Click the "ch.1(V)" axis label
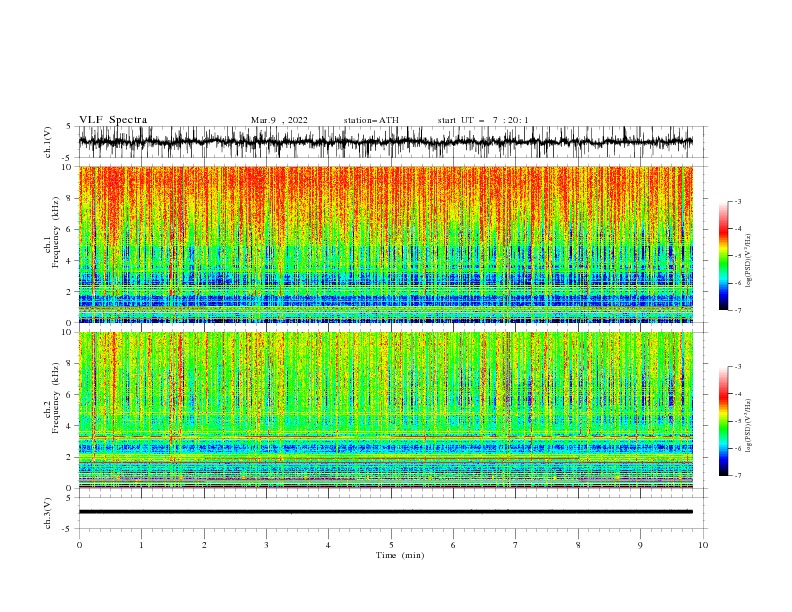 point(48,142)
